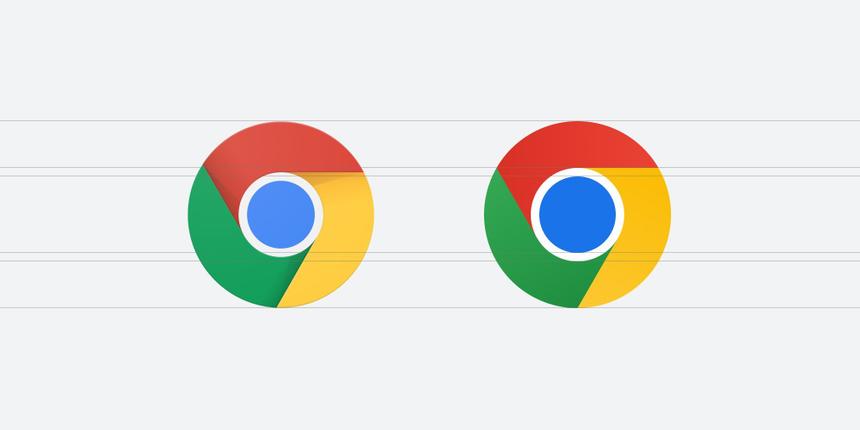Click the bottommost horizontal guide line

coord(430,308)
